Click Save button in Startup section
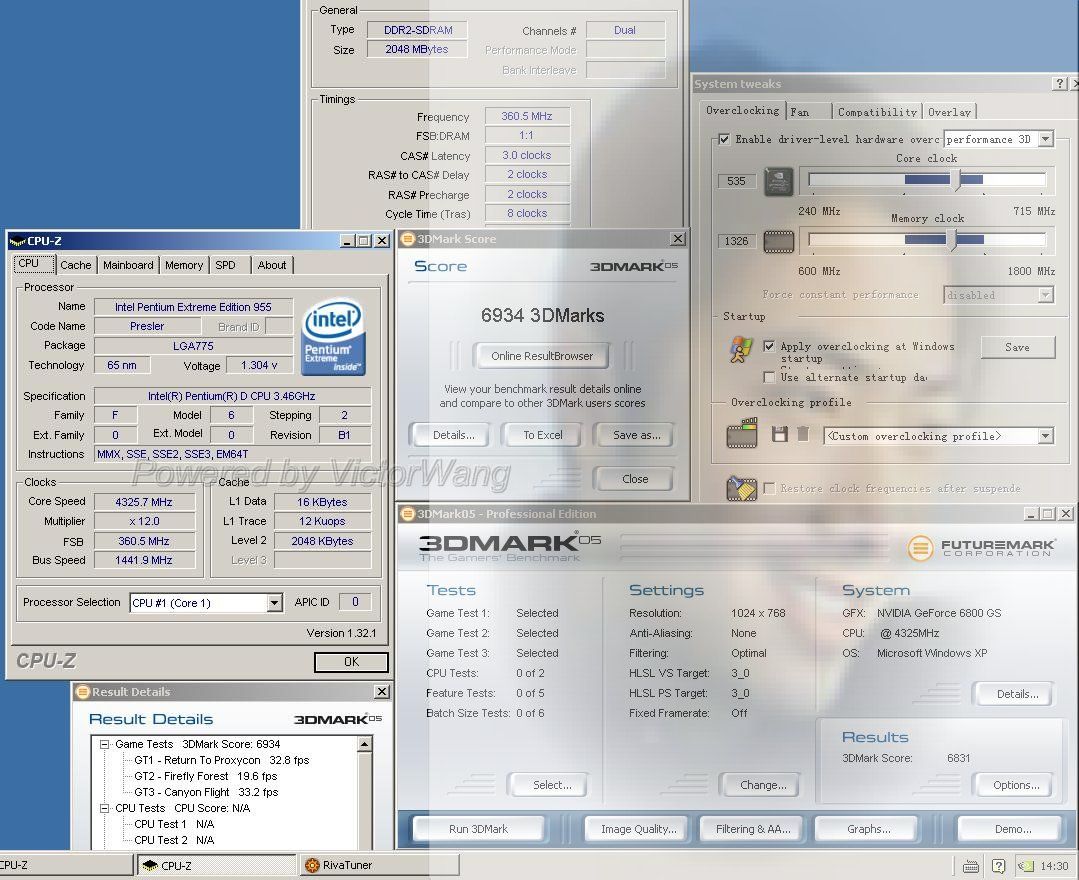Screen dimensions: 1079x880 point(1017,347)
